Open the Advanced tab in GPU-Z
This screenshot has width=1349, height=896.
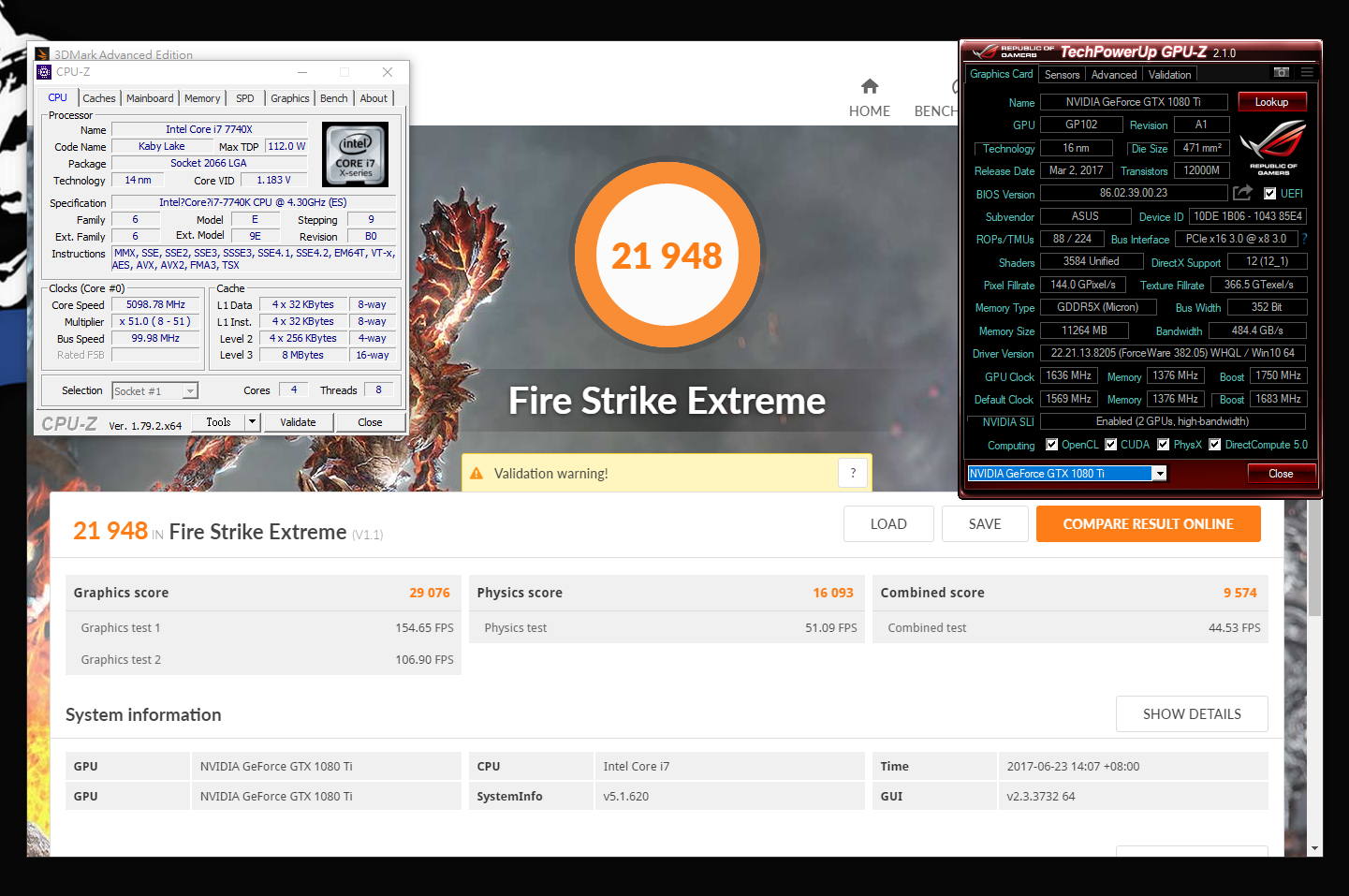coord(1114,75)
